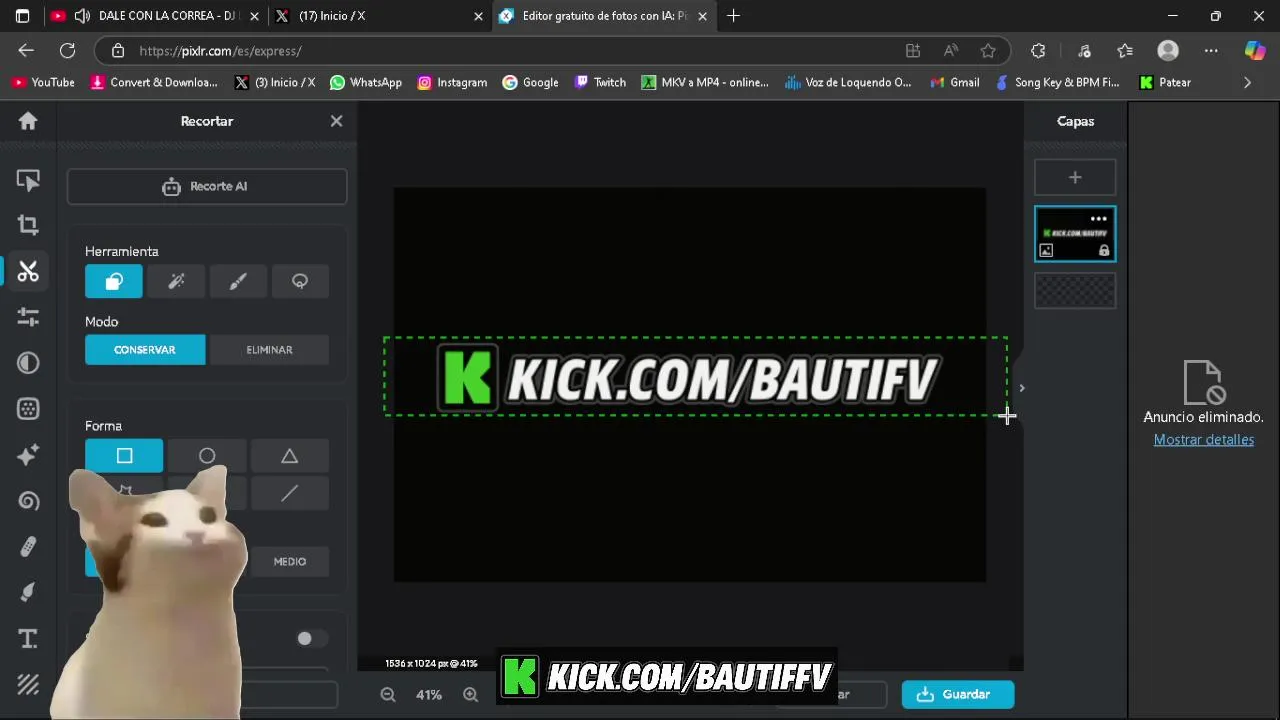
Task: Open the browser profile avatar
Action: click(1168, 51)
